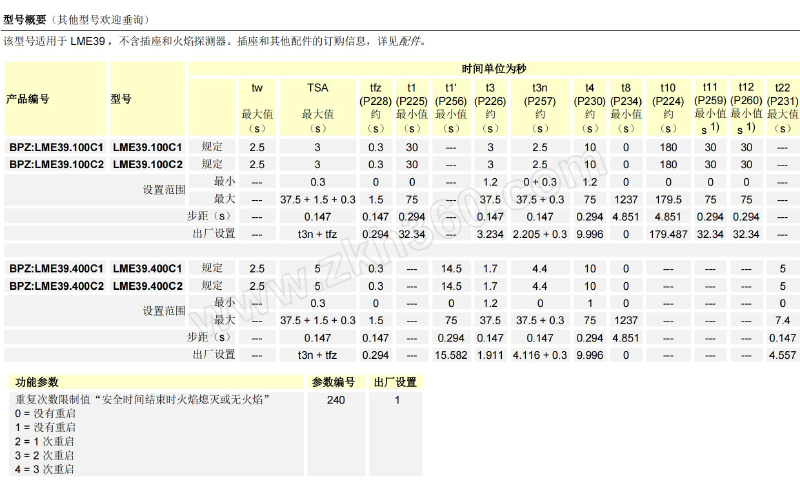Select product number BPZ:LME39.100C2
800x487 pixels.
pos(56,164)
